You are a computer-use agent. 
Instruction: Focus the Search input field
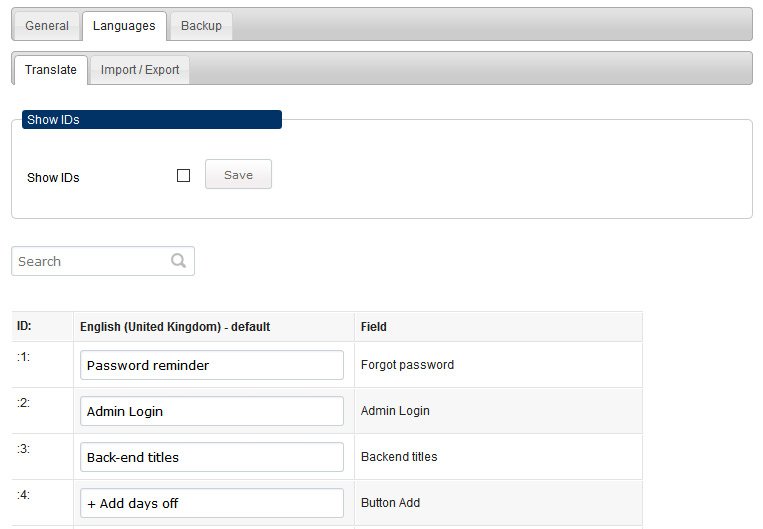[103, 261]
